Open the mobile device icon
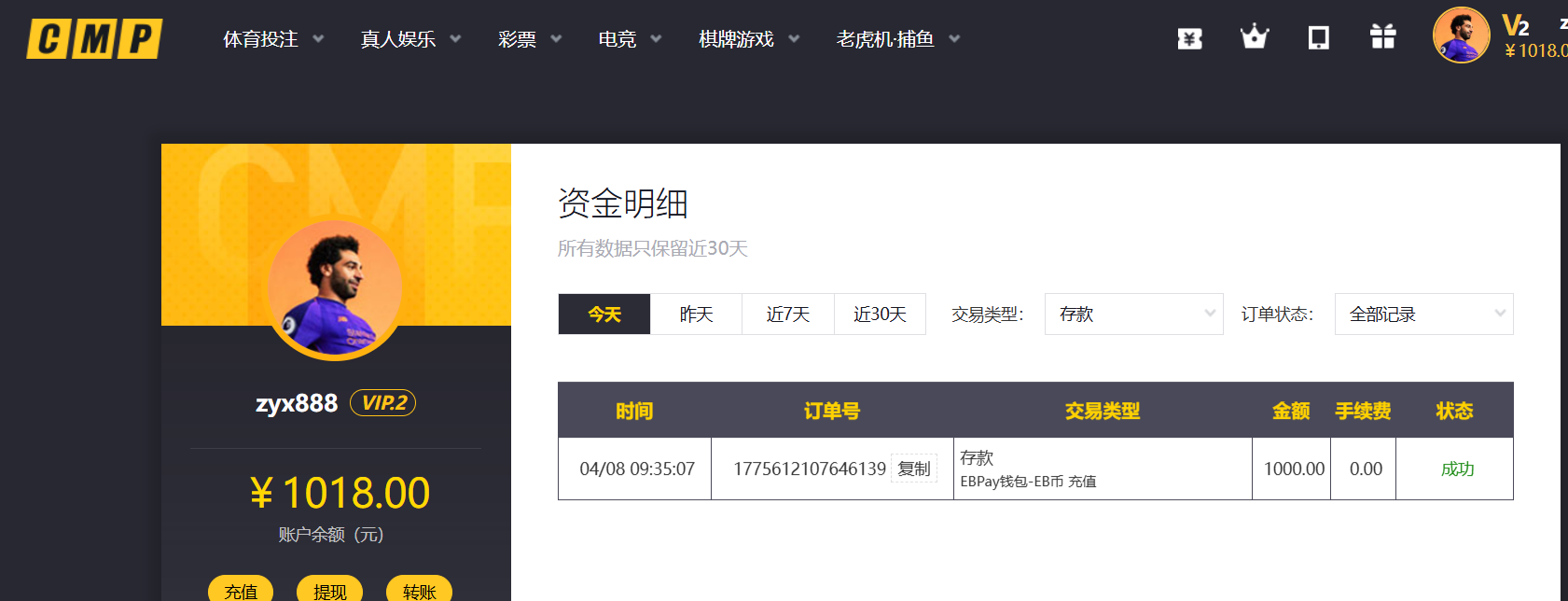The height and width of the screenshot is (601, 1568). 1318,38
